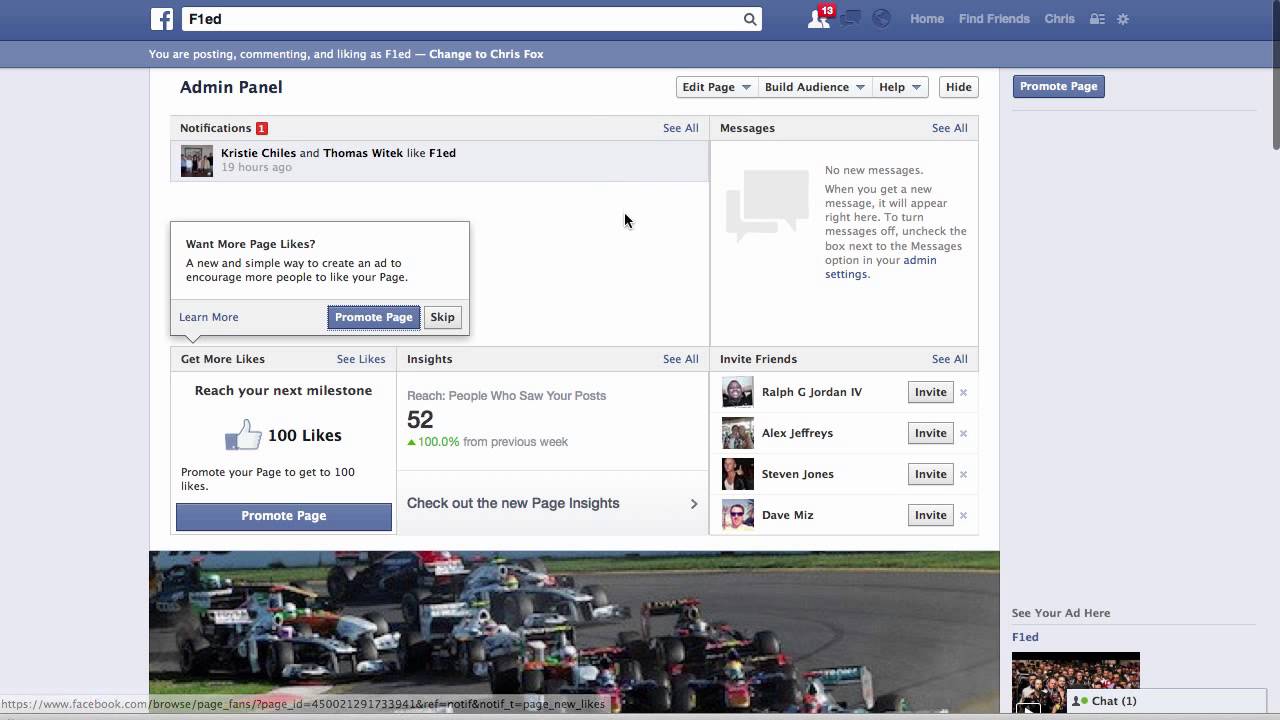Click "19 hours ago" timestamp
The image size is (1280, 720).
pos(256,167)
